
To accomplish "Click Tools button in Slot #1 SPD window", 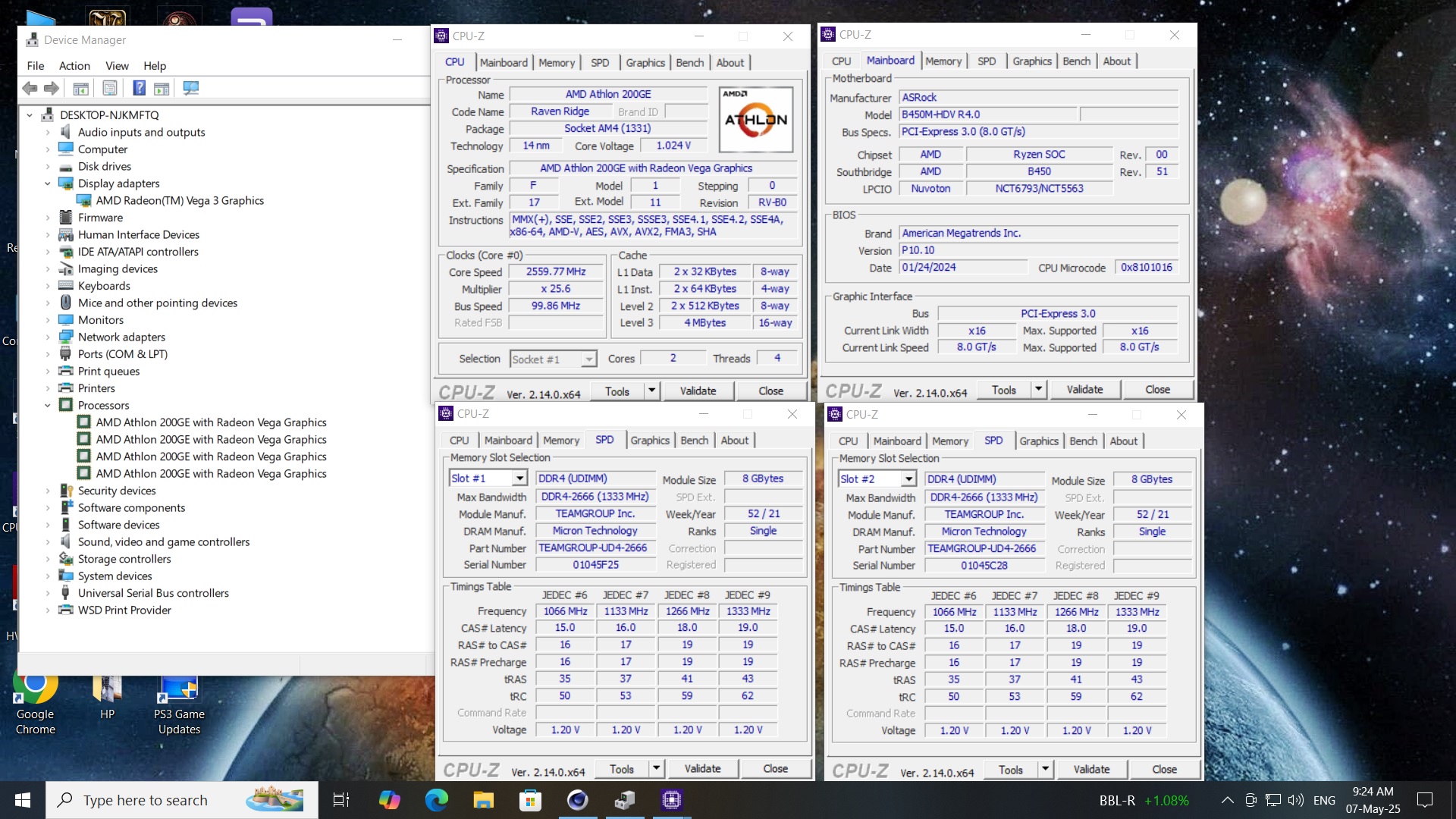I will pos(622,769).
